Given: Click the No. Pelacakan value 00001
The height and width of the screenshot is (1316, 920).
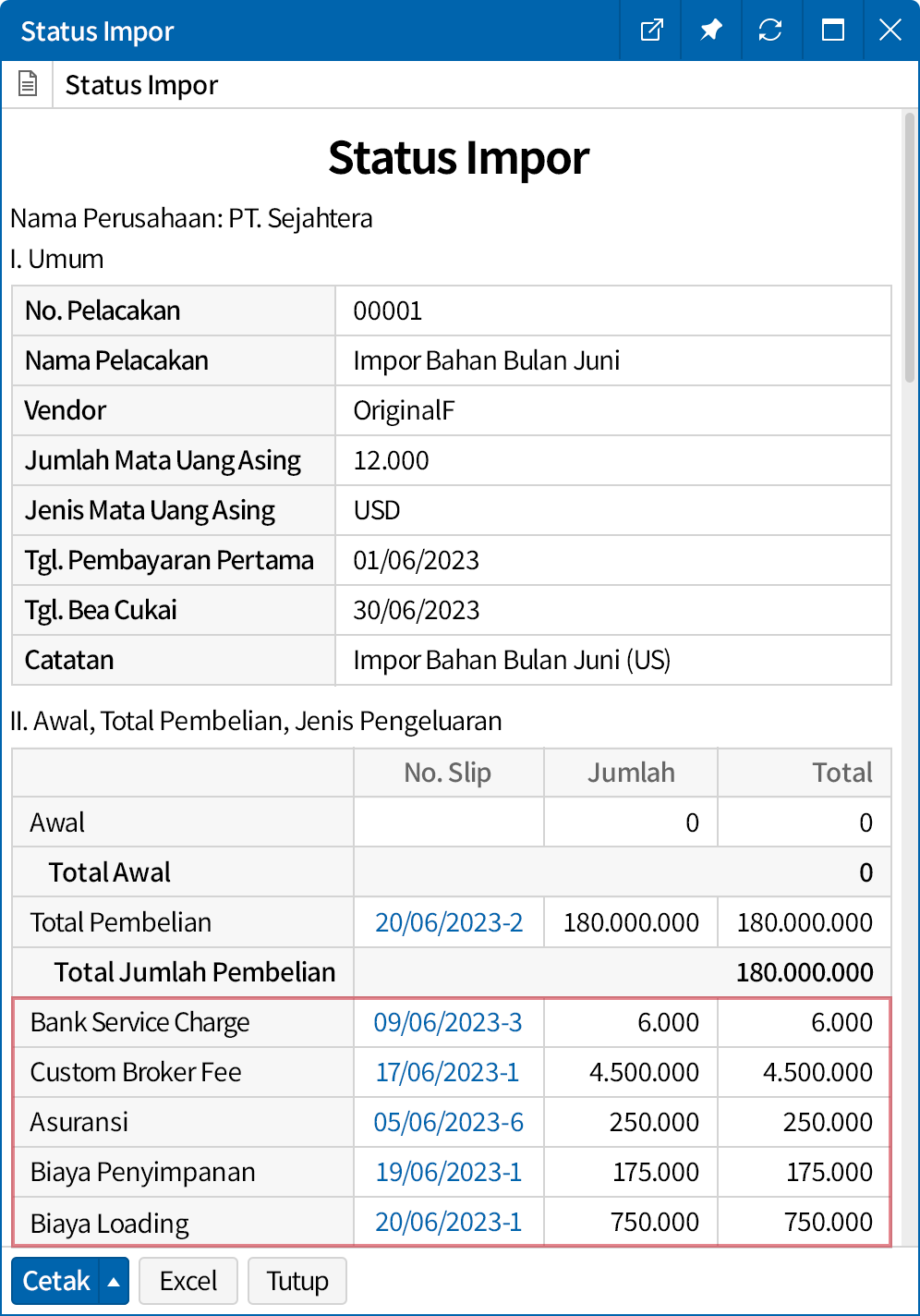Looking at the screenshot, I should pyautogui.click(x=388, y=311).
